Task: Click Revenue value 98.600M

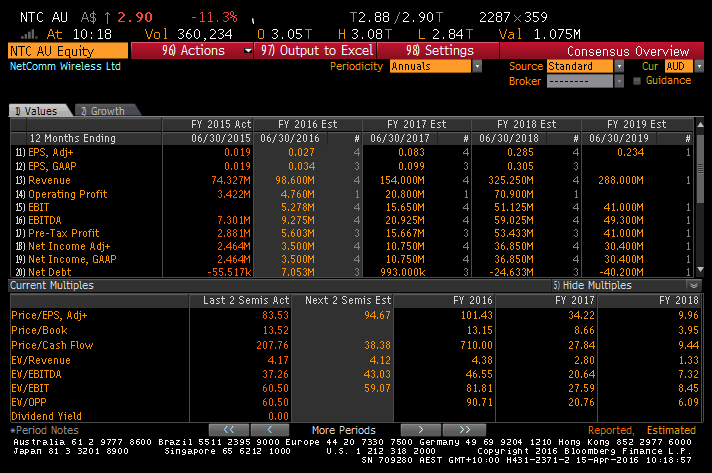Action: click(295, 180)
